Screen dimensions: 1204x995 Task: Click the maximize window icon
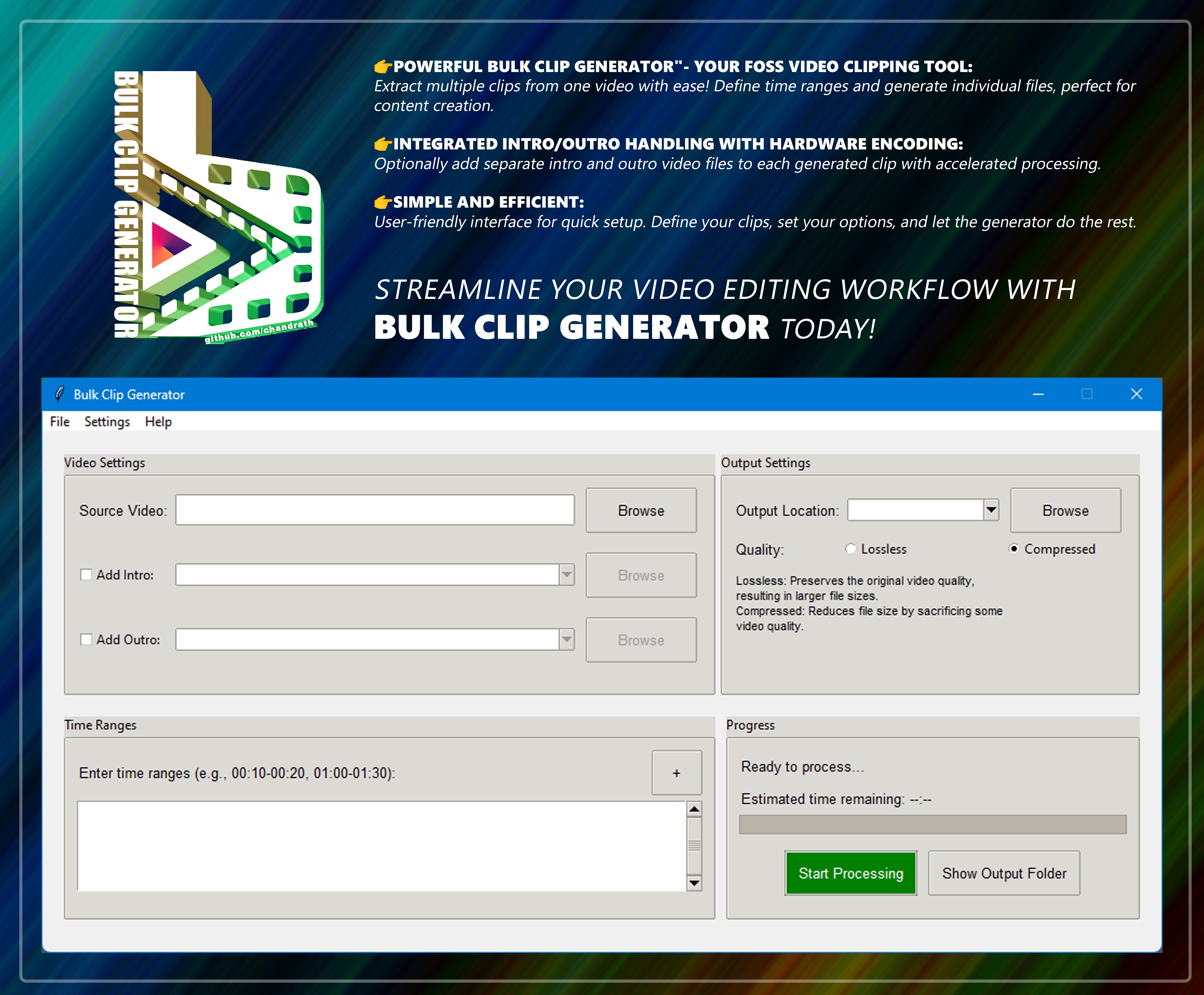[1086, 394]
